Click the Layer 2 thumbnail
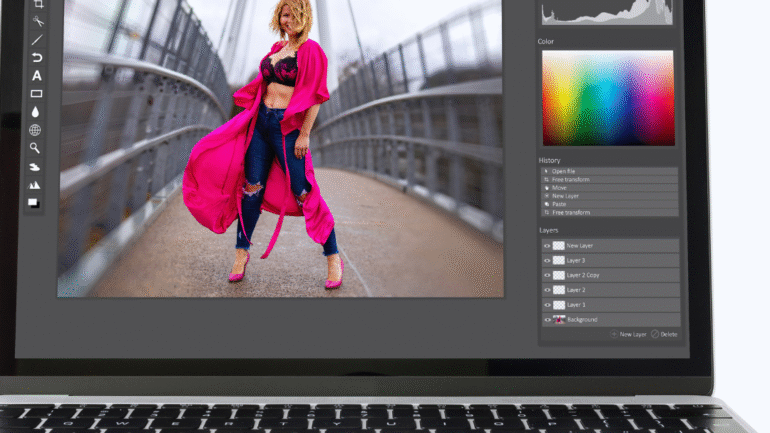 pyautogui.click(x=559, y=290)
